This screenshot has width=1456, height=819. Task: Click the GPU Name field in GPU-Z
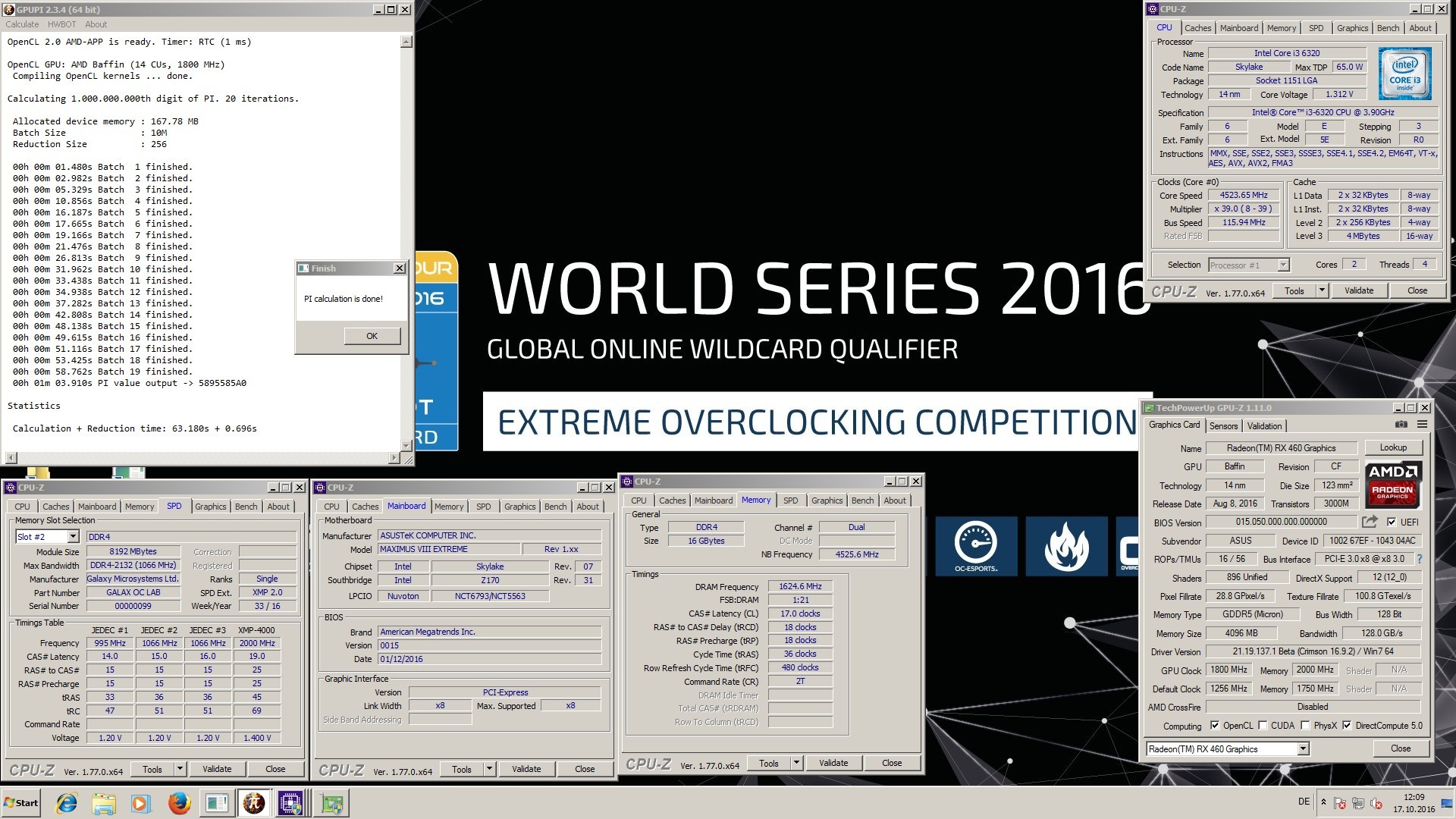[1281, 448]
